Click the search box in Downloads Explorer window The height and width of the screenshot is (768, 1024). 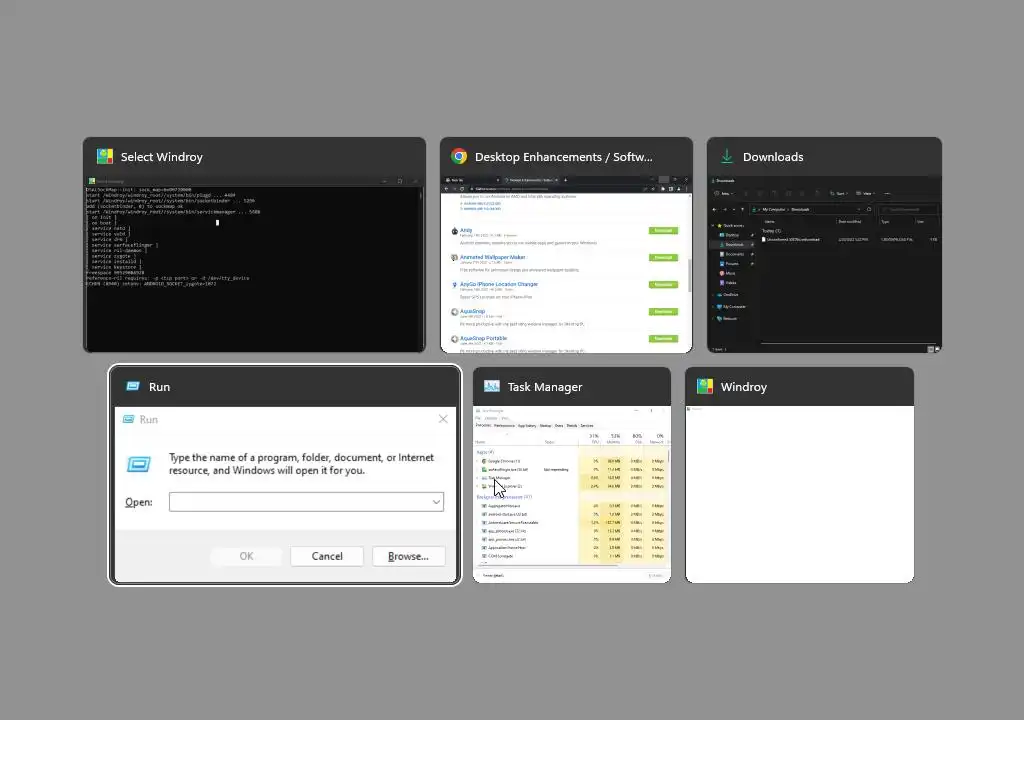[x=908, y=210]
